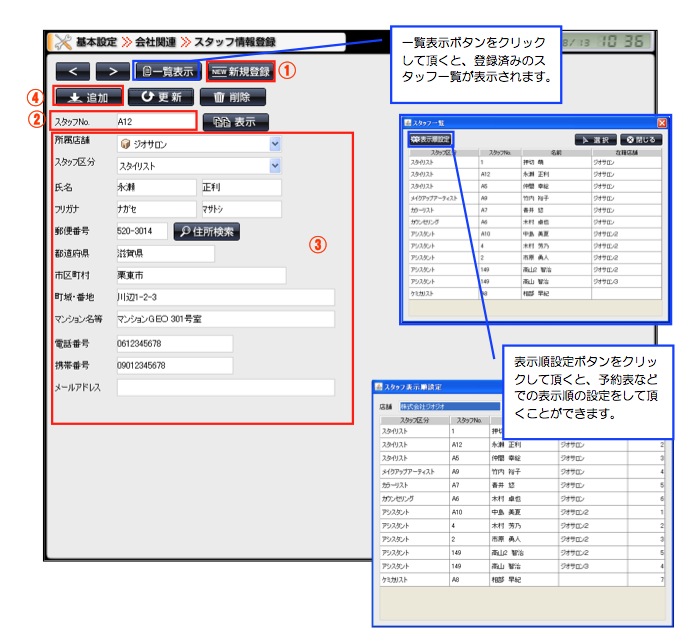This screenshot has width=689, height=643.
Task: Focus the メールアドレス text field
Action: 224,387
